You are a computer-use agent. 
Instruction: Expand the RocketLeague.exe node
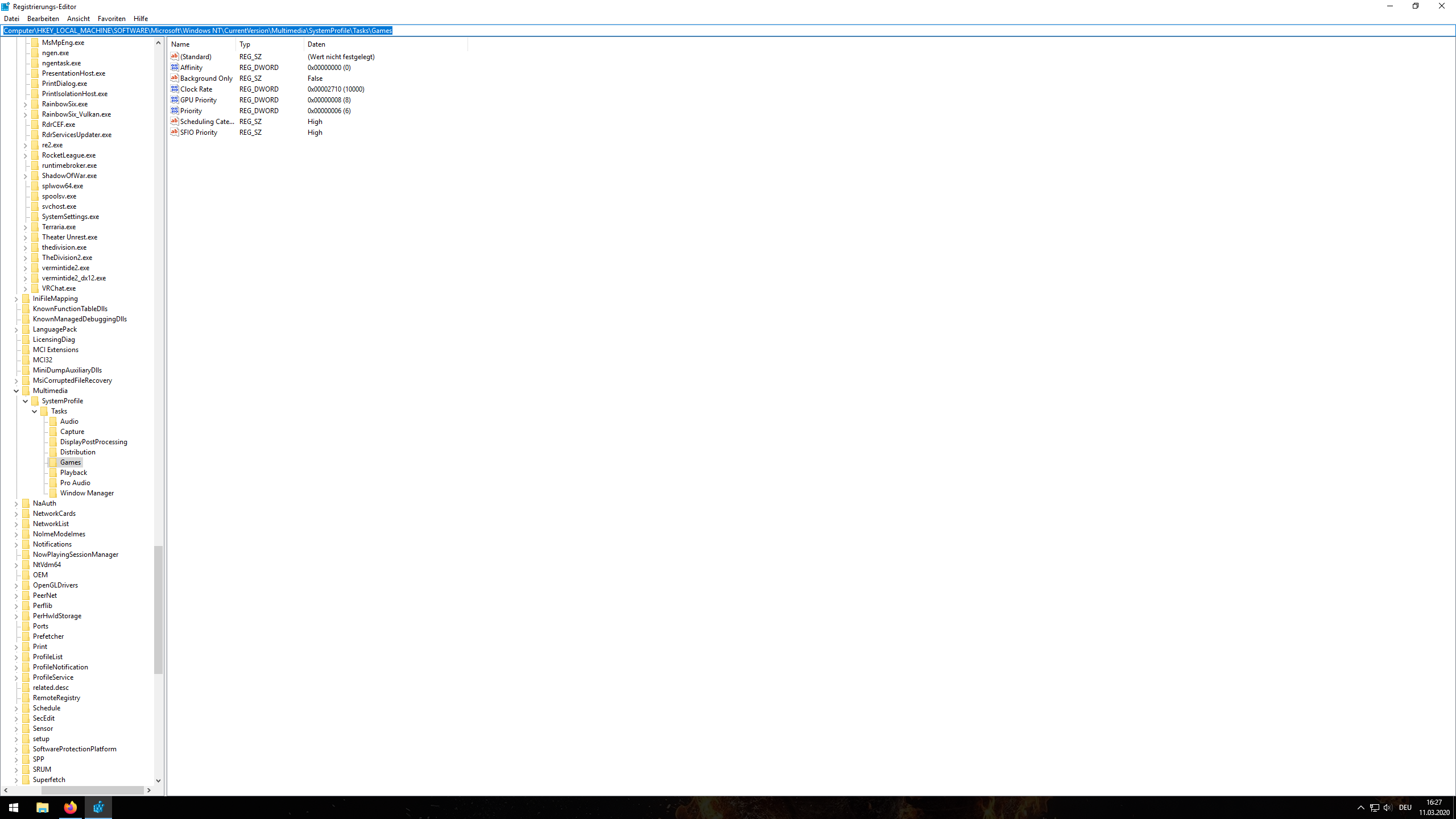click(x=26, y=155)
